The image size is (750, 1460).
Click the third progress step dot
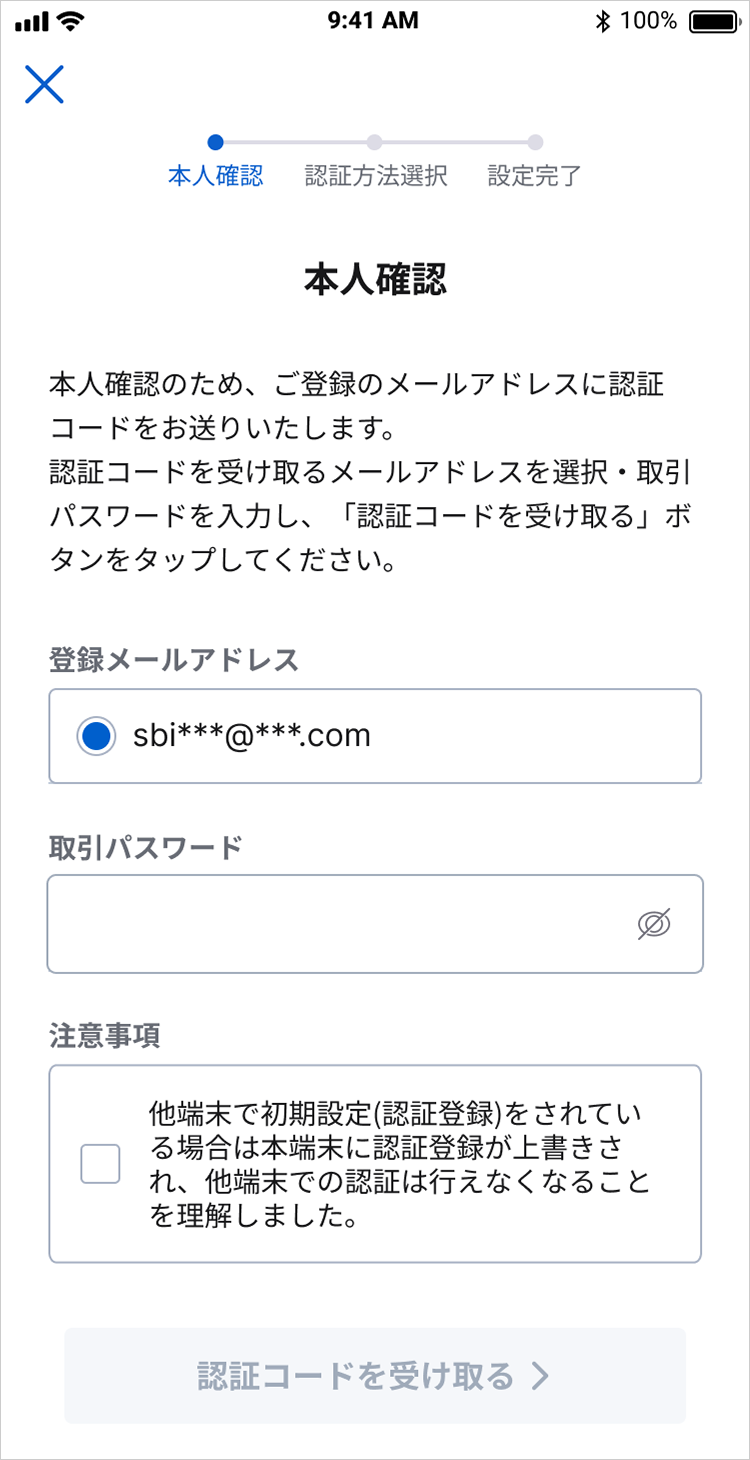pos(535,142)
